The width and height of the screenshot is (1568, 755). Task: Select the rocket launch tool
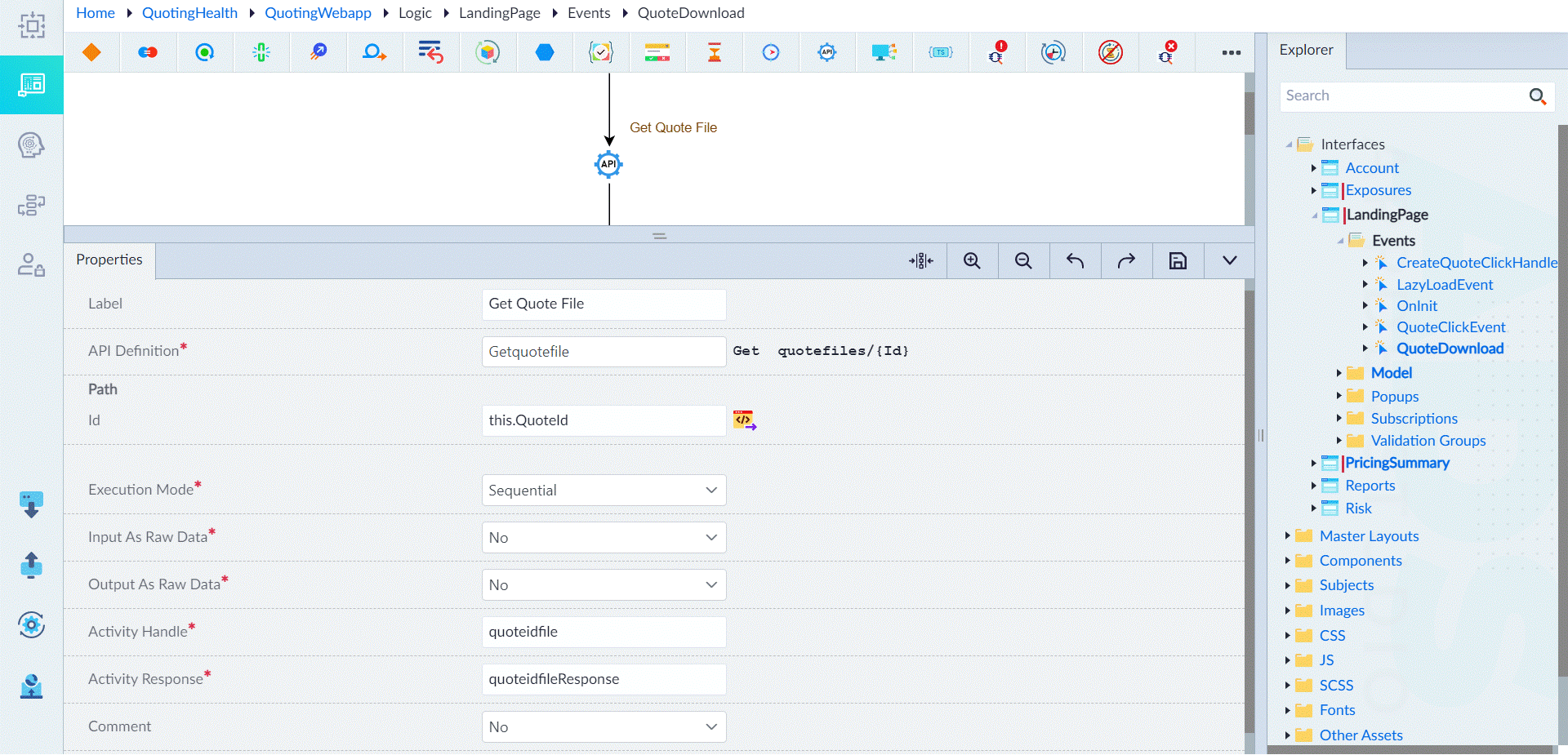click(318, 52)
